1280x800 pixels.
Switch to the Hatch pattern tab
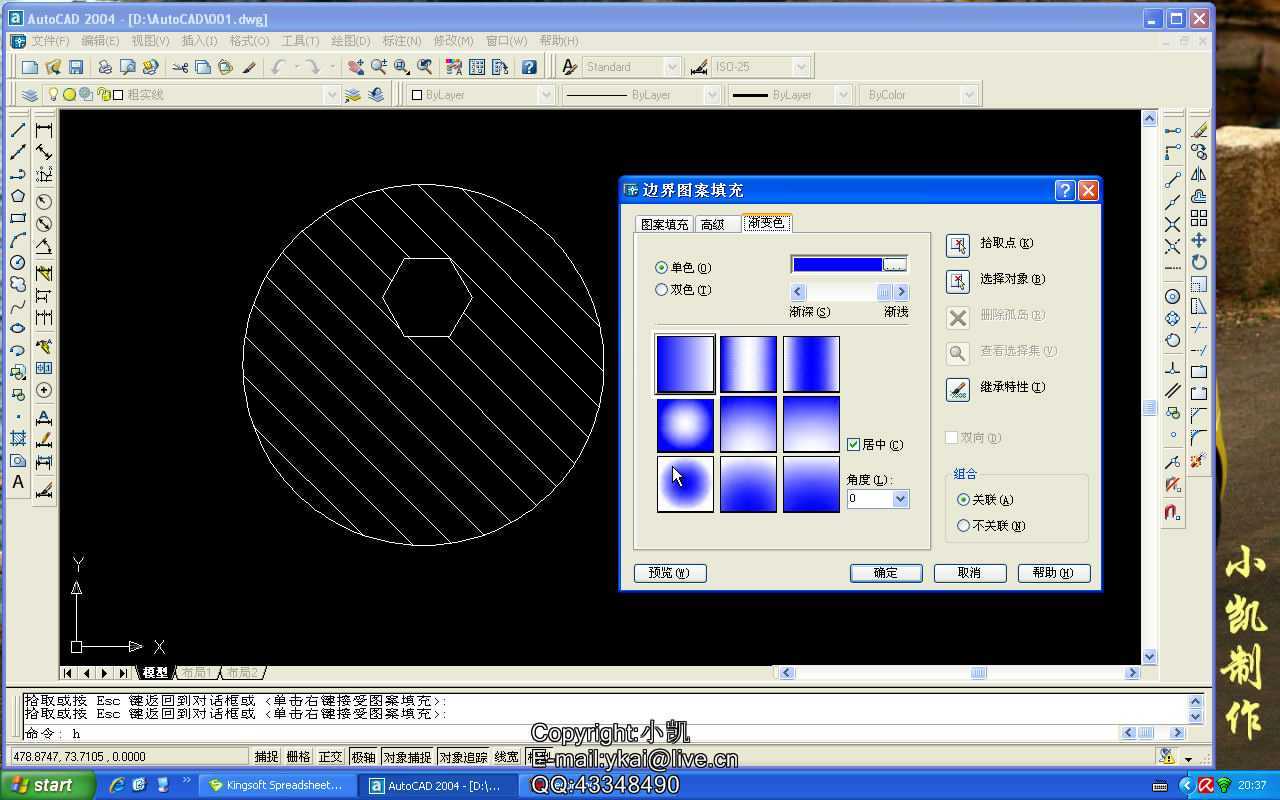point(664,224)
